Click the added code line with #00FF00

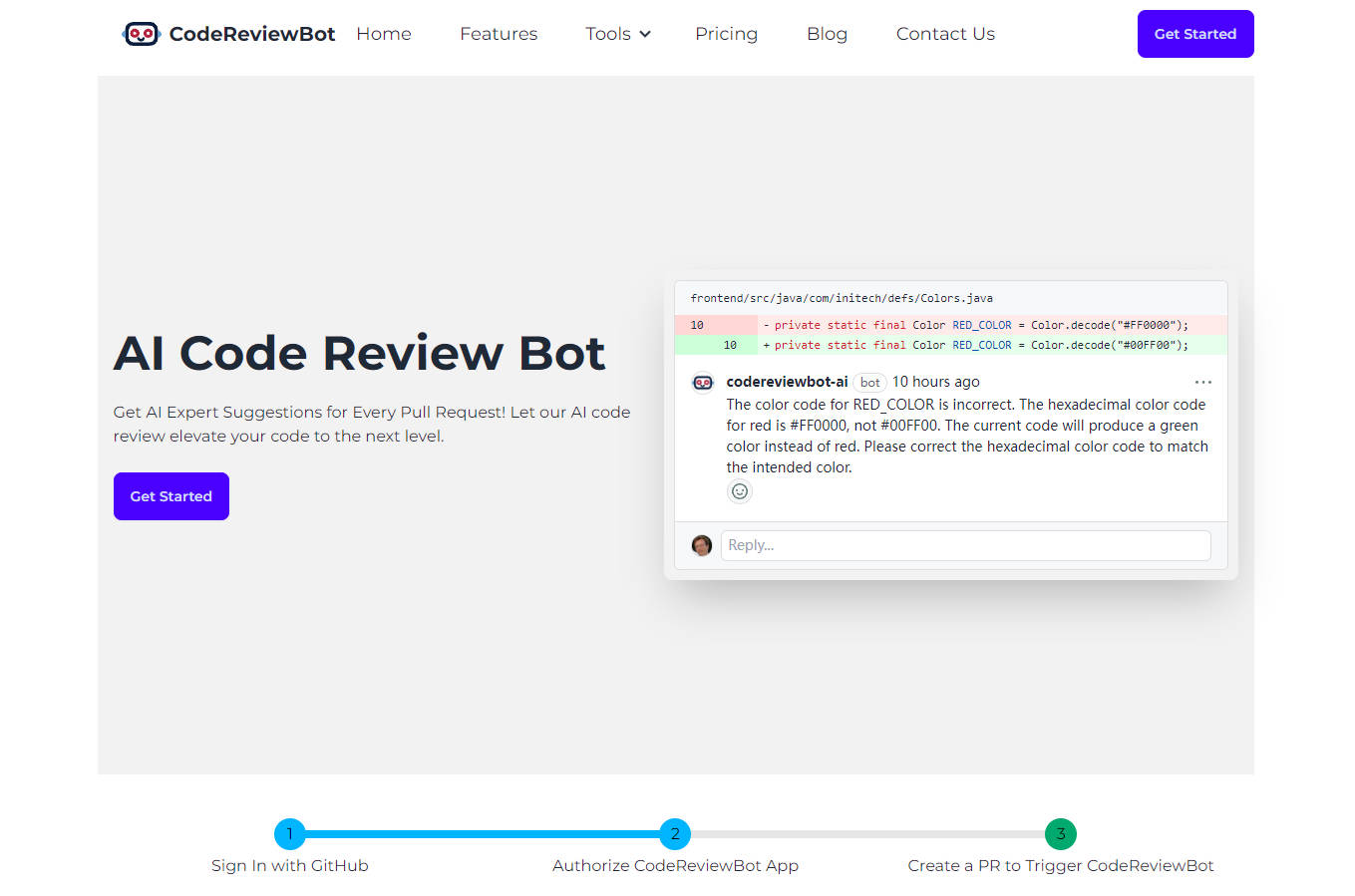[x=951, y=345]
